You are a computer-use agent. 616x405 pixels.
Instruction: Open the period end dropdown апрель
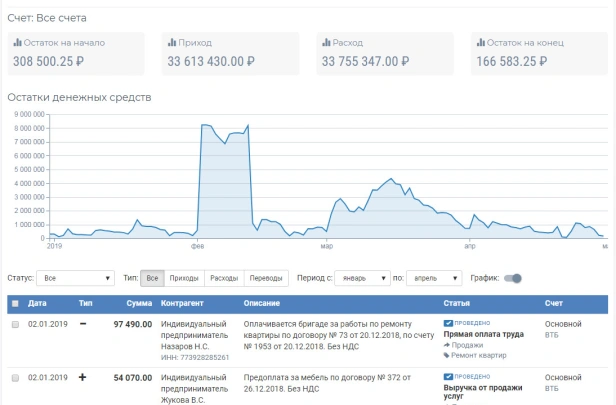point(434,278)
